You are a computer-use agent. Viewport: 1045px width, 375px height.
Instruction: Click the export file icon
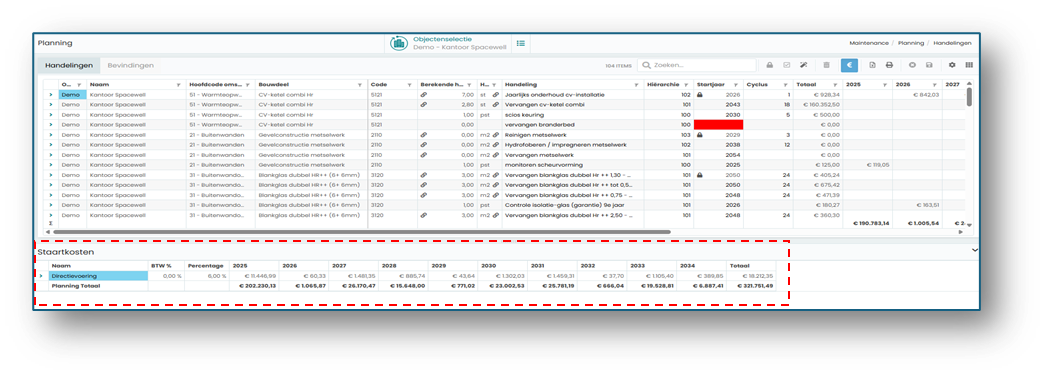[872, 65]
